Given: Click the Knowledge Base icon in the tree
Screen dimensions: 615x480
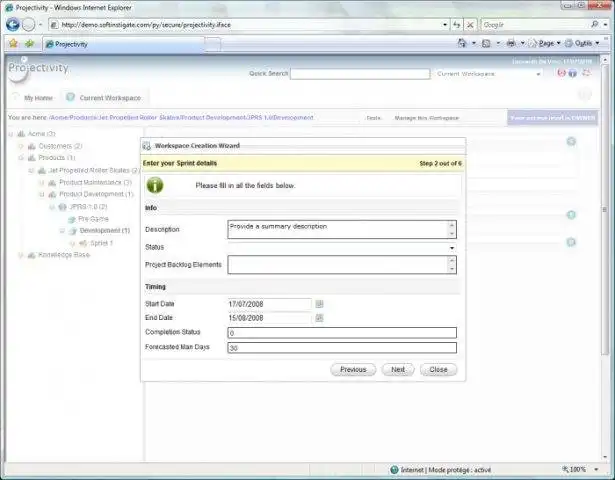Looking at the screenshot, I should (32, 255).
